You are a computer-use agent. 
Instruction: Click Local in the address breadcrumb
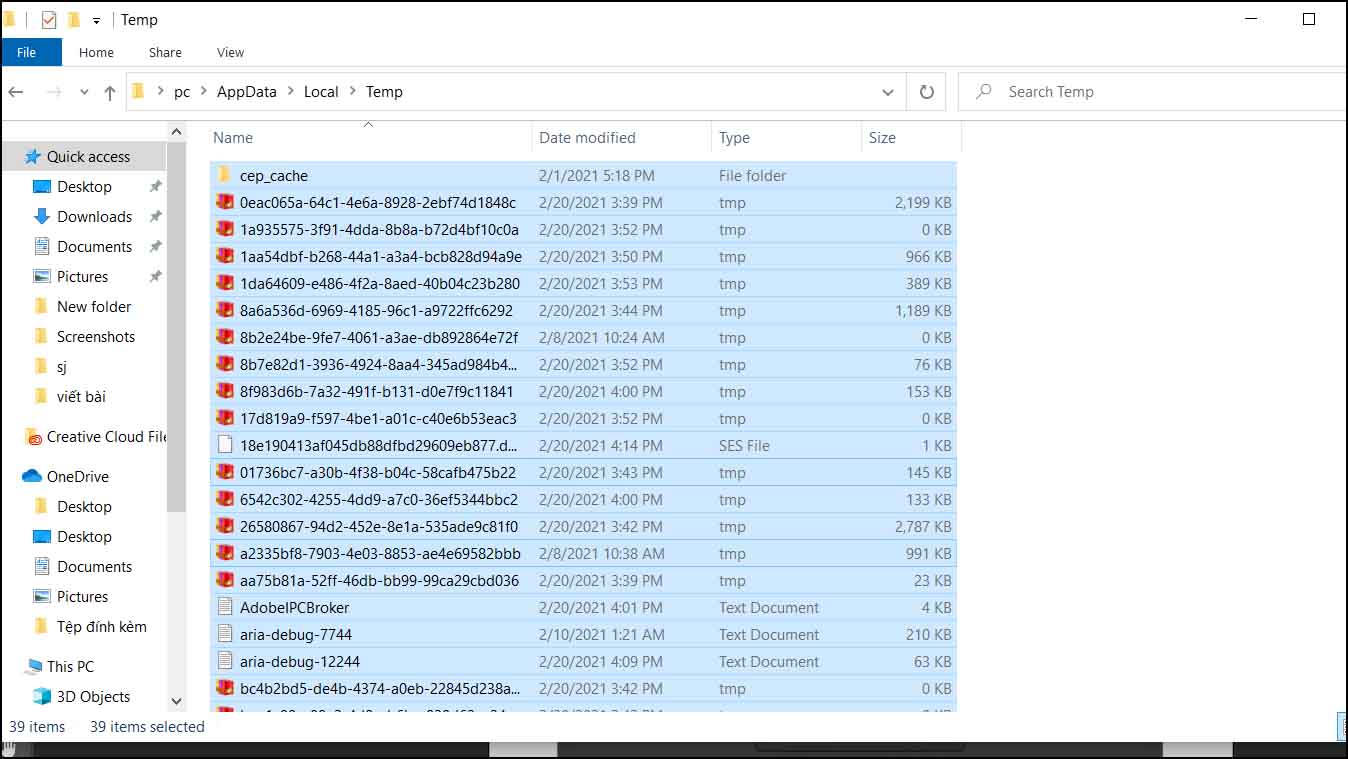coord(321,91)
